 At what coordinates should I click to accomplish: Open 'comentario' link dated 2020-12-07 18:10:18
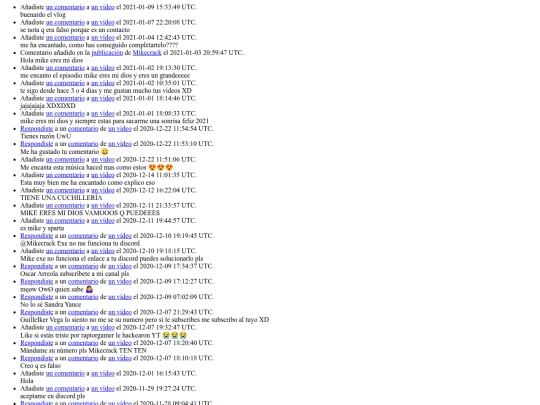pyautogui.click(x=83, y=358)
